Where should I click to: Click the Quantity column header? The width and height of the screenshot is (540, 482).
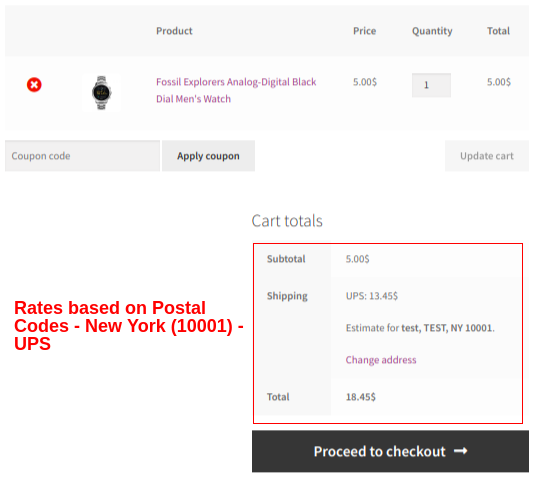coord(432,31)
